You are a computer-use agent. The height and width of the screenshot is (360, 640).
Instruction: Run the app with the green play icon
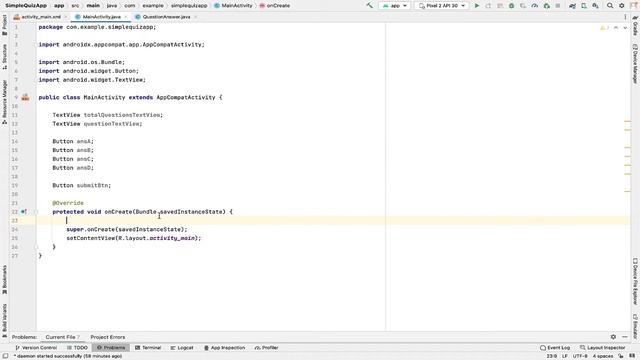[476, 6]
